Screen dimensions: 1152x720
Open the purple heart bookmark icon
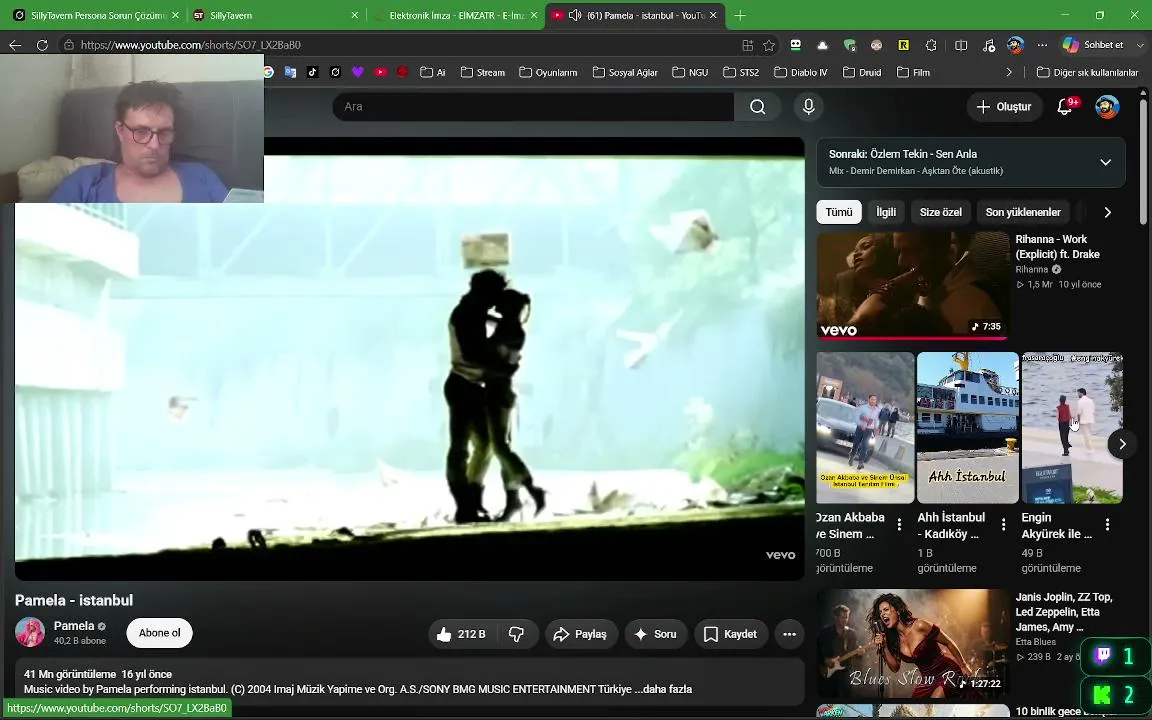tap(358, 72)
